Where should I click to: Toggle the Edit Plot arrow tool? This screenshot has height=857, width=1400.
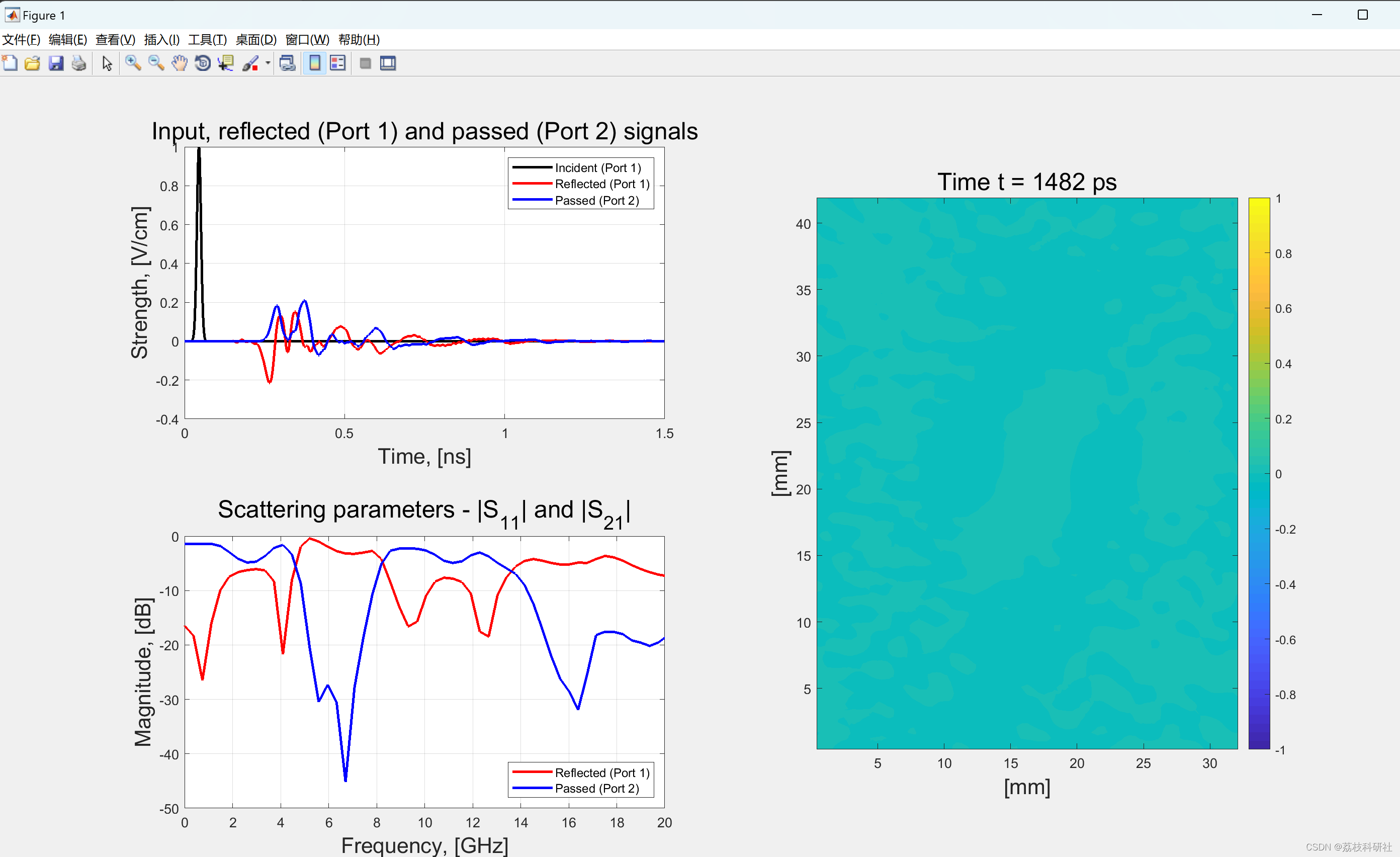tap(107, 63)
